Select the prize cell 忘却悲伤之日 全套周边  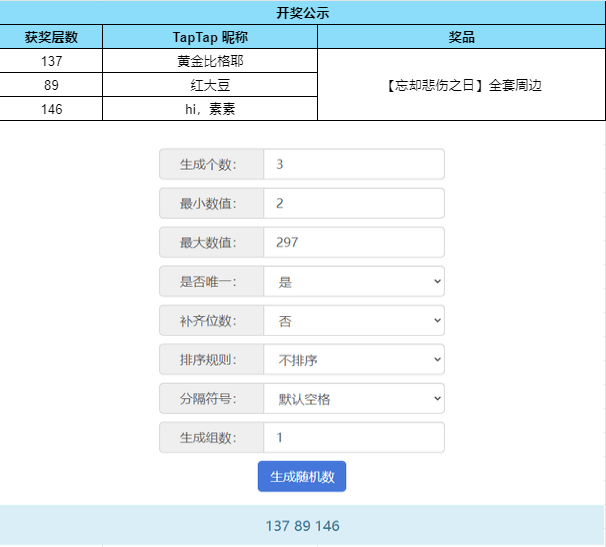click(x=461, y=85)
